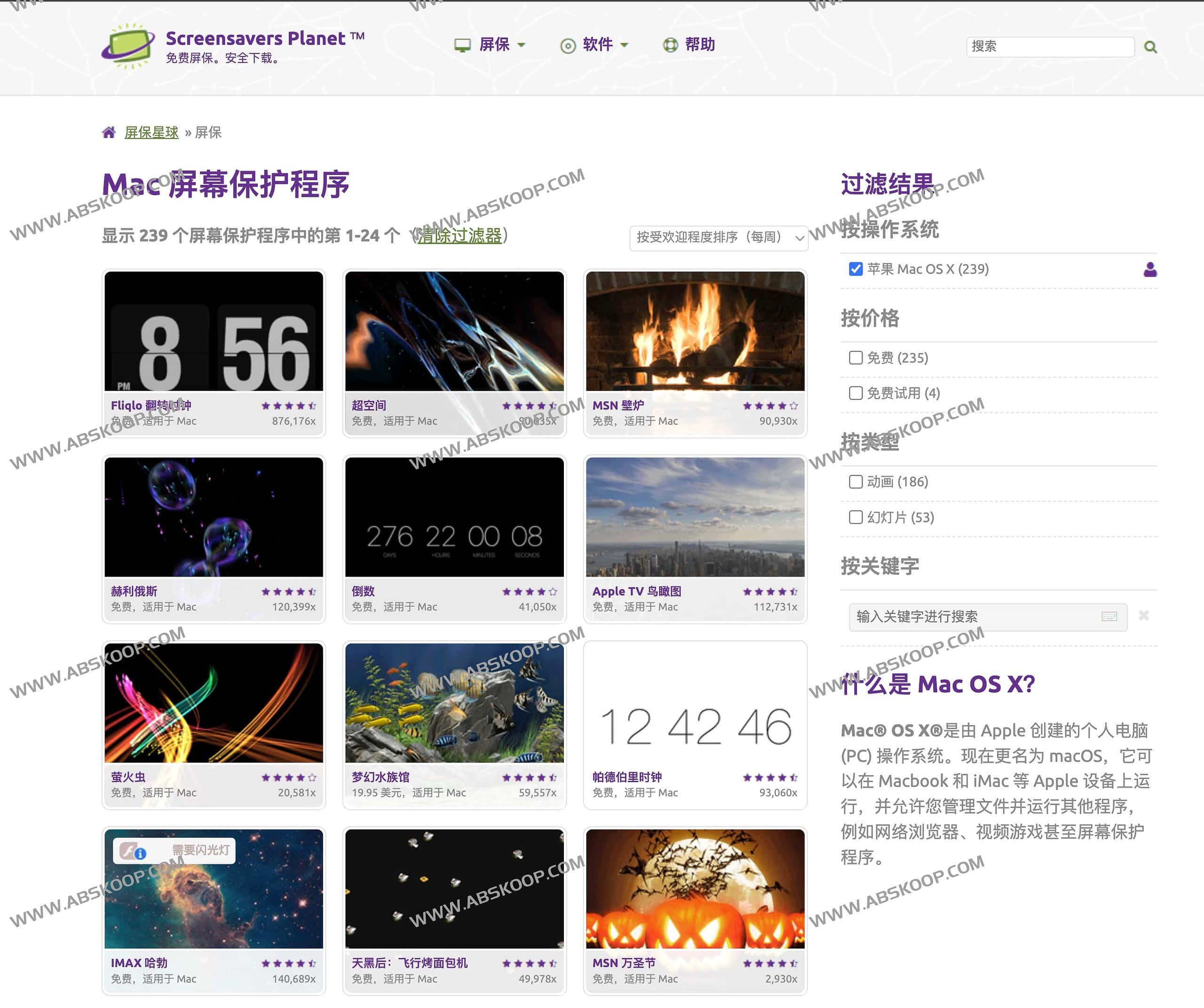Open the Fliqlo 翻转时钟 screensaver page
Screen dimensions: 1204x1008
(152, 405)
